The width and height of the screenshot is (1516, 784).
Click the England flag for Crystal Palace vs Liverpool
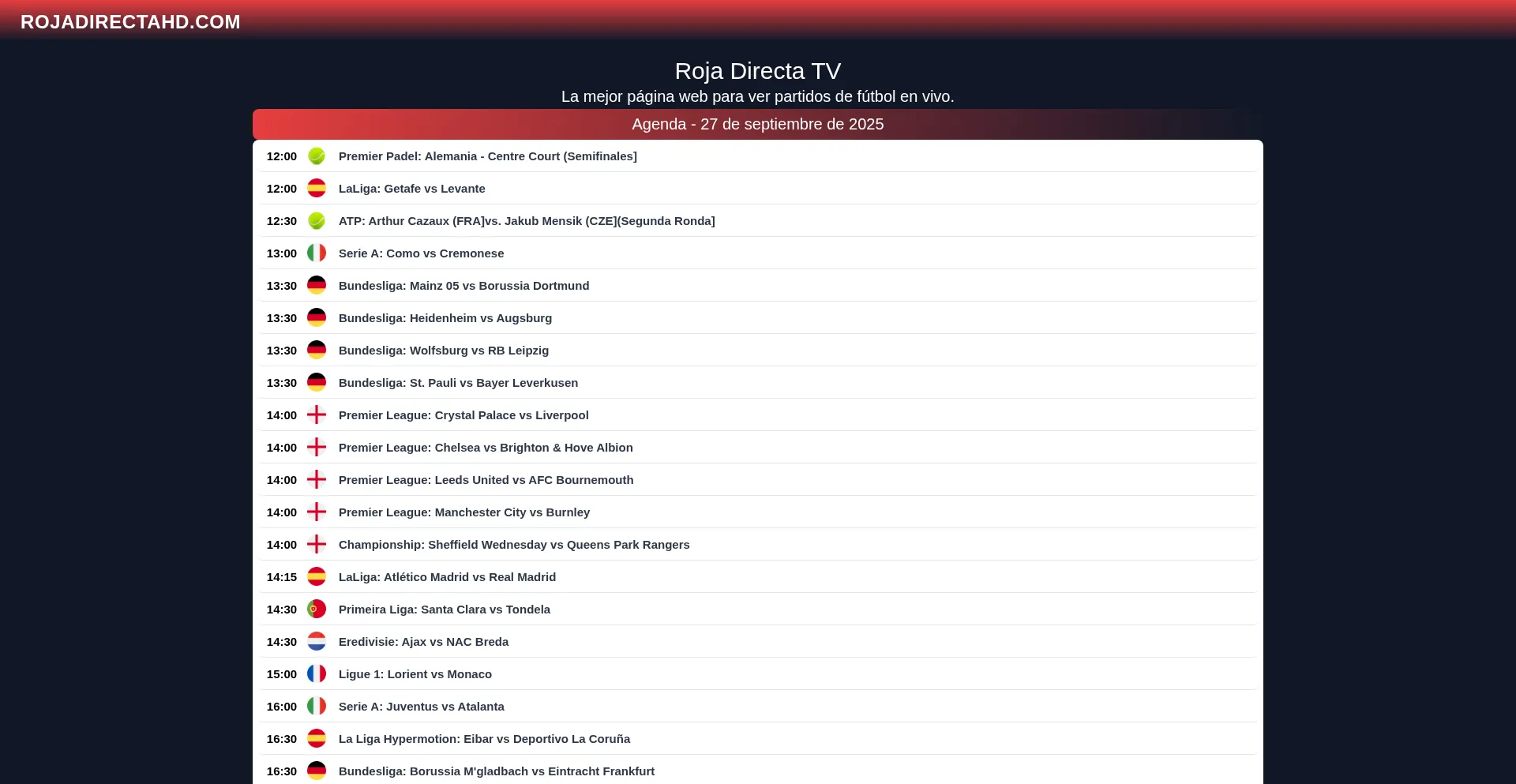(x=317, y=415)
